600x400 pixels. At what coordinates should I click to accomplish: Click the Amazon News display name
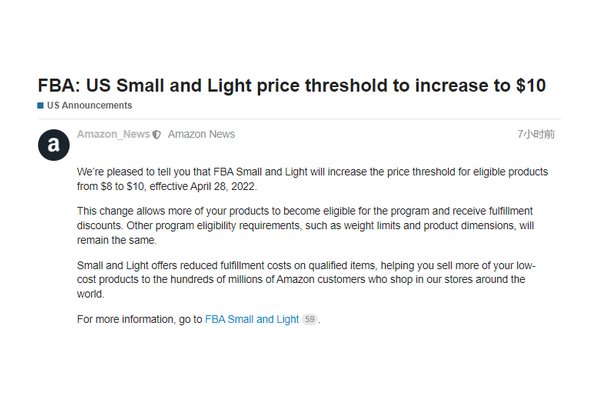201,134
